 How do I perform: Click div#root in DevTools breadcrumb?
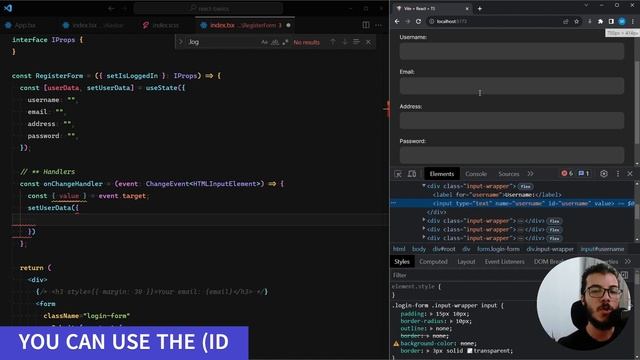(444, 249)
